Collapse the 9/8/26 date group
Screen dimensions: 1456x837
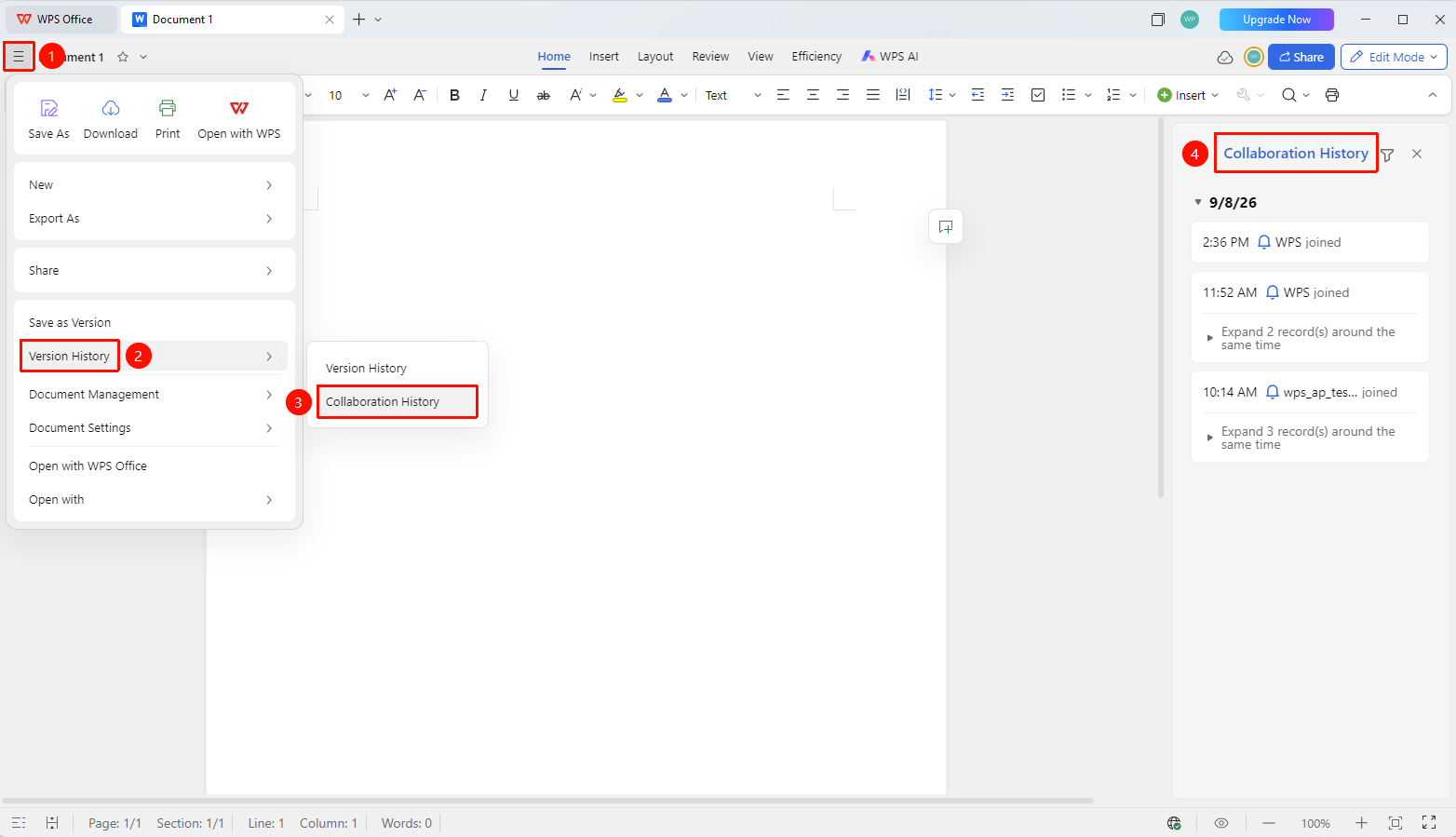pyautogui.click(x=1198, y=202)
